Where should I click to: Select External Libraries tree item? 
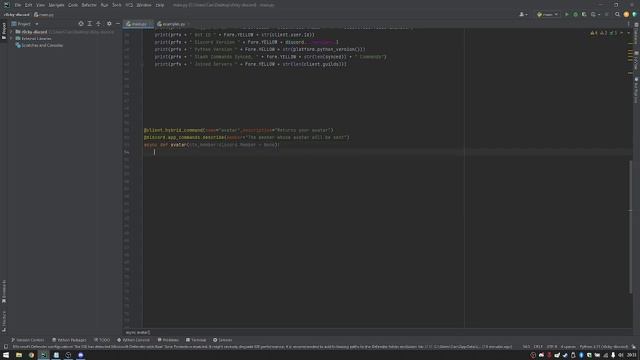click(33, 39)
